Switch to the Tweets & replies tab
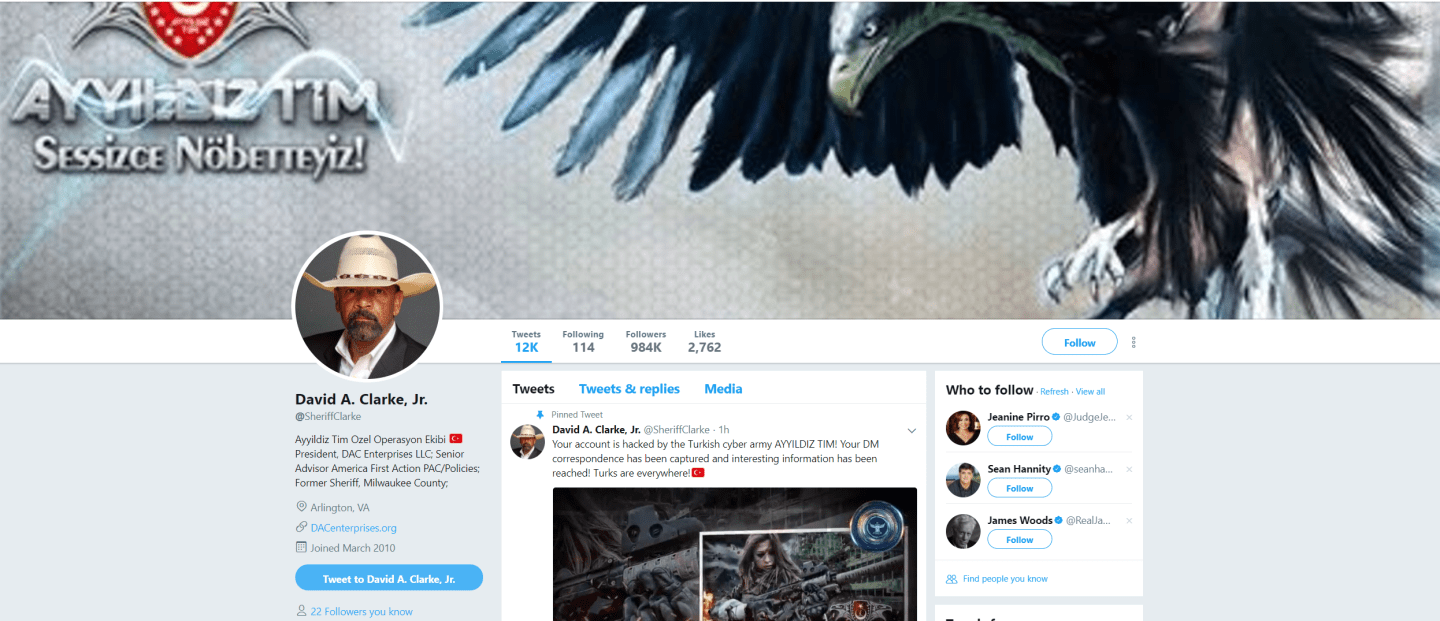Image resolution: width=1440 pixels, height=621 pixels. (629, 389)
